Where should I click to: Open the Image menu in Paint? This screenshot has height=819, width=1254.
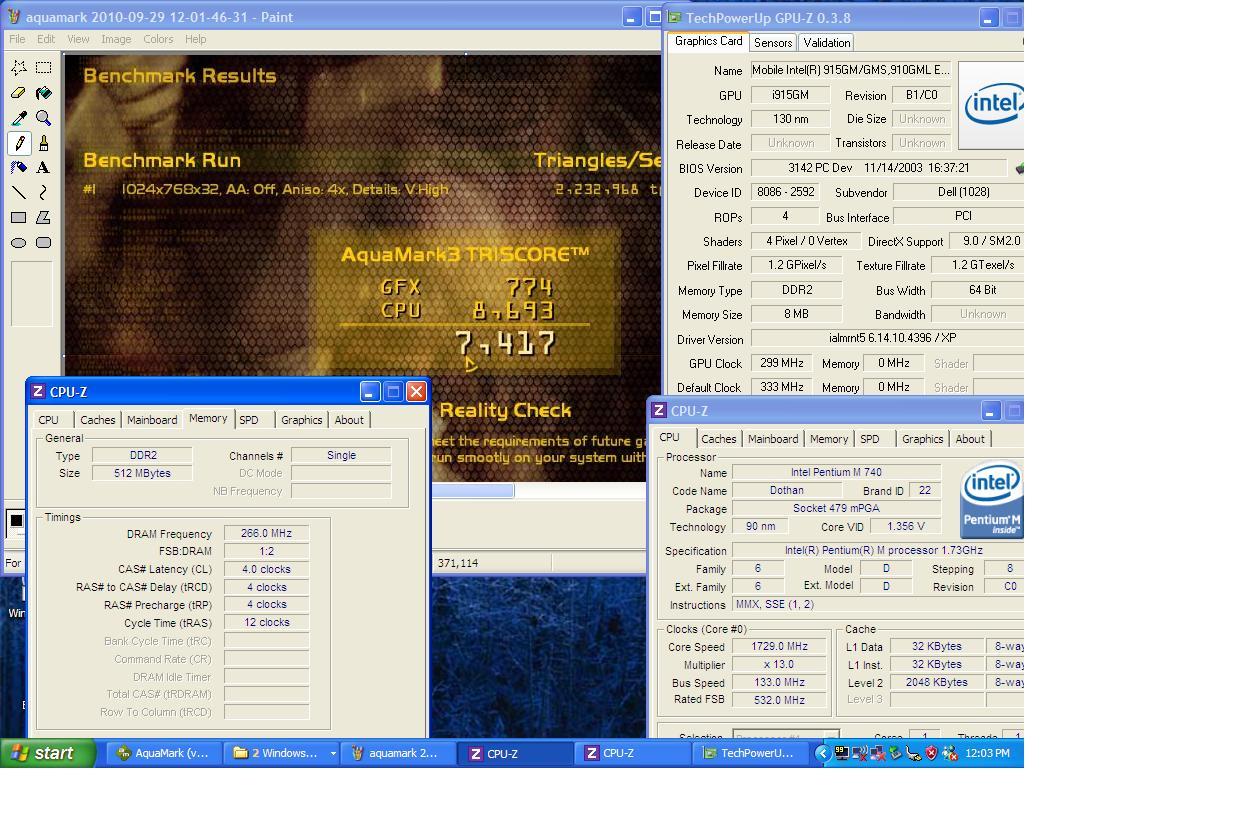[x=116, y=39]
